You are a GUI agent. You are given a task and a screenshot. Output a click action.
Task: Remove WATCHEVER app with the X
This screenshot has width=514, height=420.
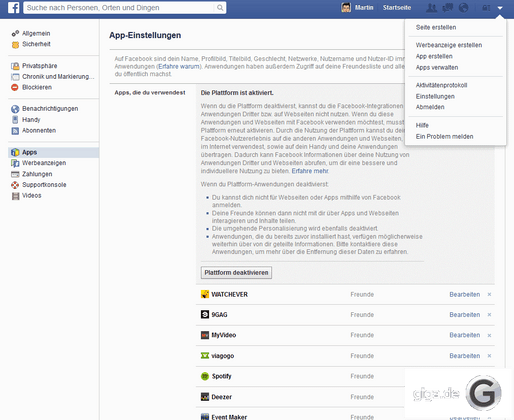point(489,294)
